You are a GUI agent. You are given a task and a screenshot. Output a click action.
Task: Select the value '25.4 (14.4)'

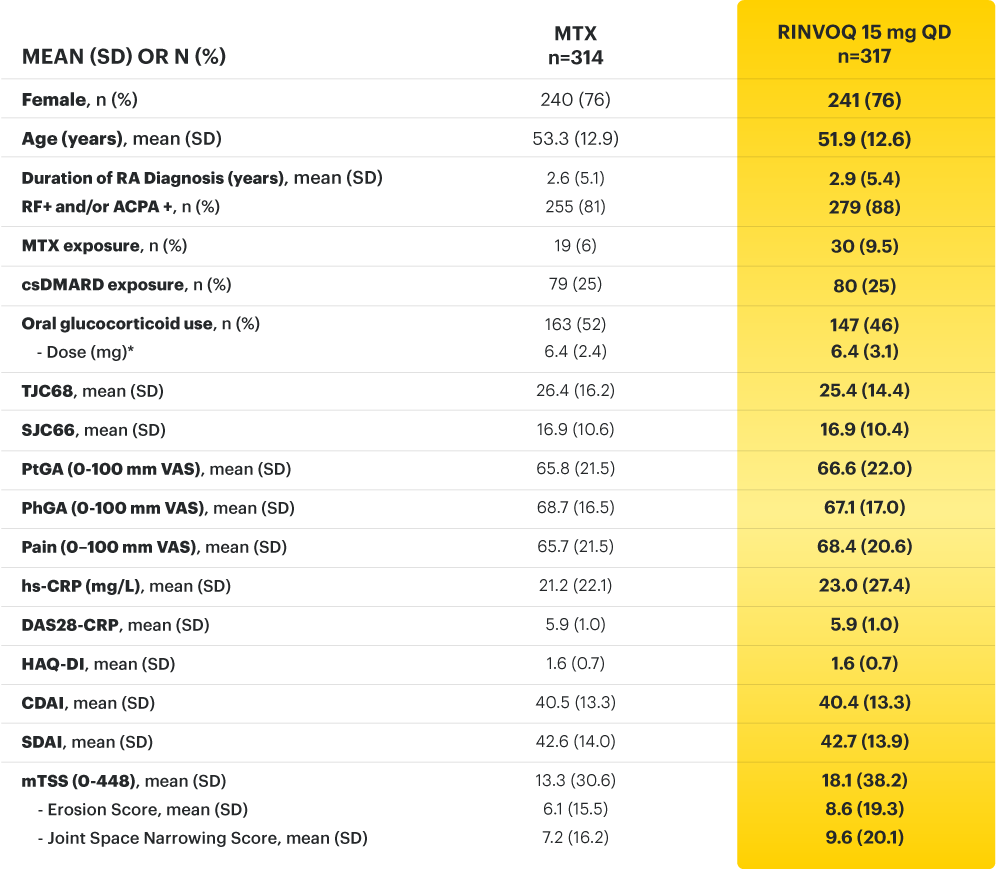pos(864,390)
